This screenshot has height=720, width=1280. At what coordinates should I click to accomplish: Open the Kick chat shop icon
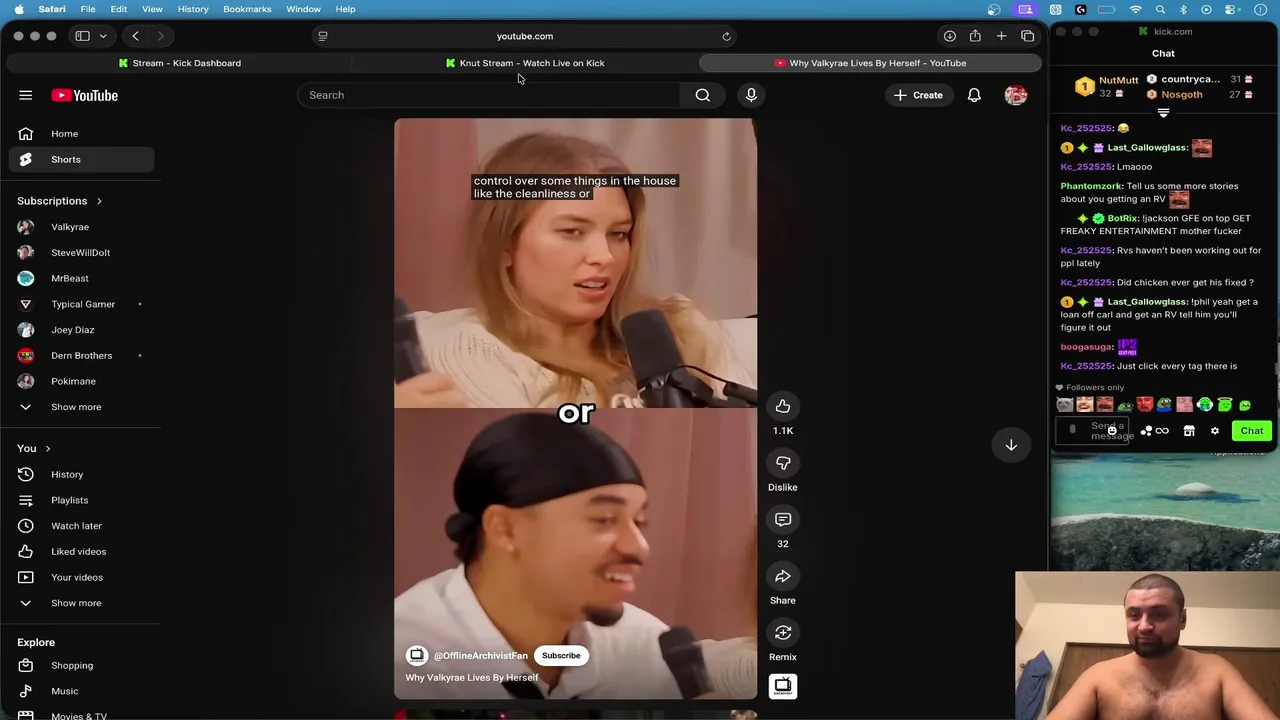(x=1189, y=431)
